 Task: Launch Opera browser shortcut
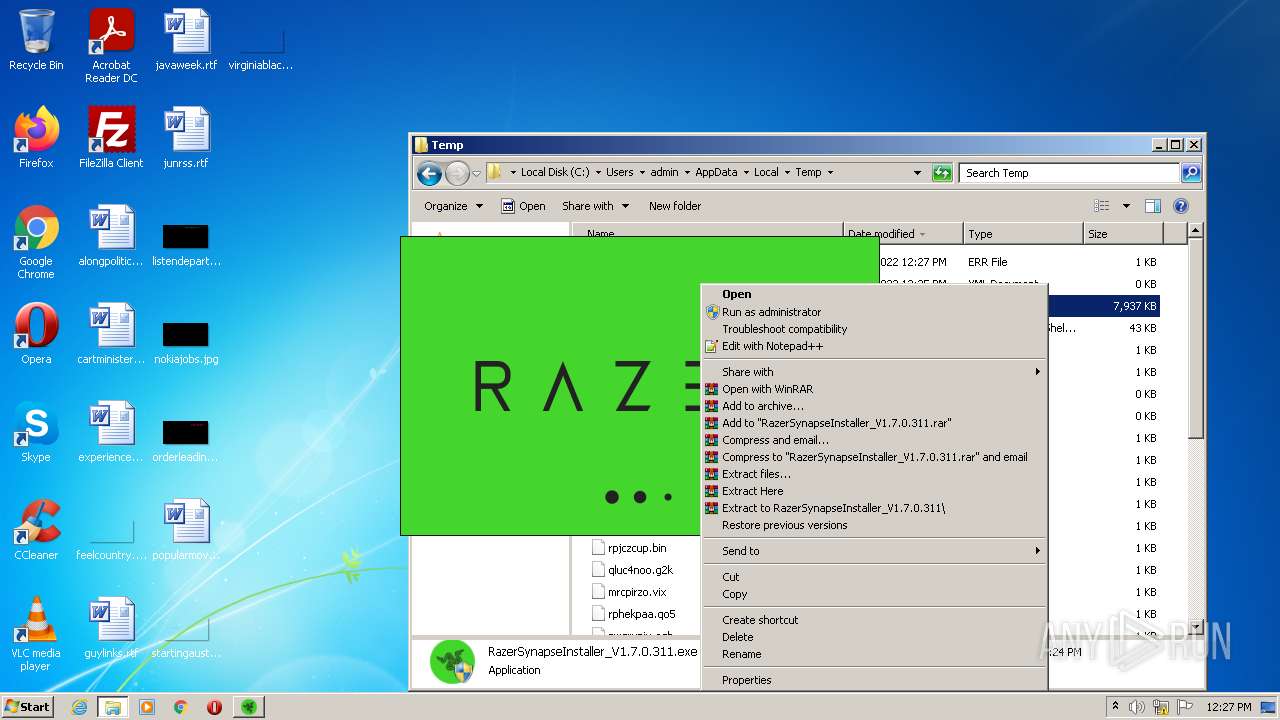pos(36,334)
